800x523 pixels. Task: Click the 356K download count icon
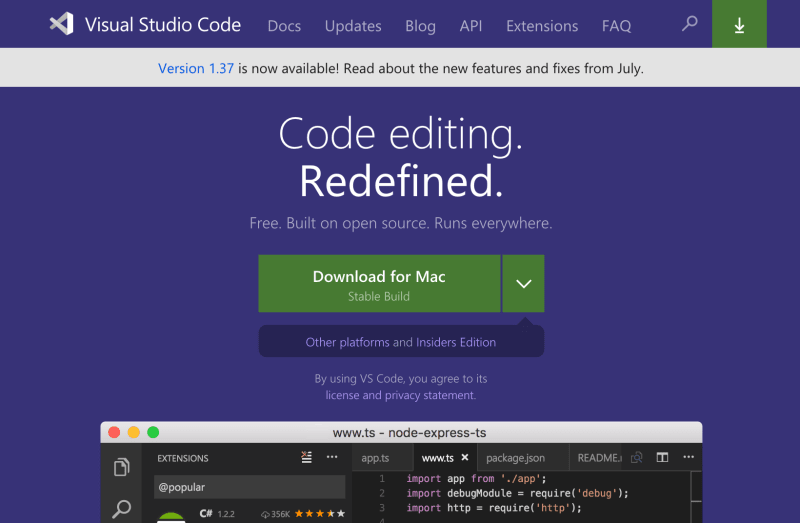265,514
